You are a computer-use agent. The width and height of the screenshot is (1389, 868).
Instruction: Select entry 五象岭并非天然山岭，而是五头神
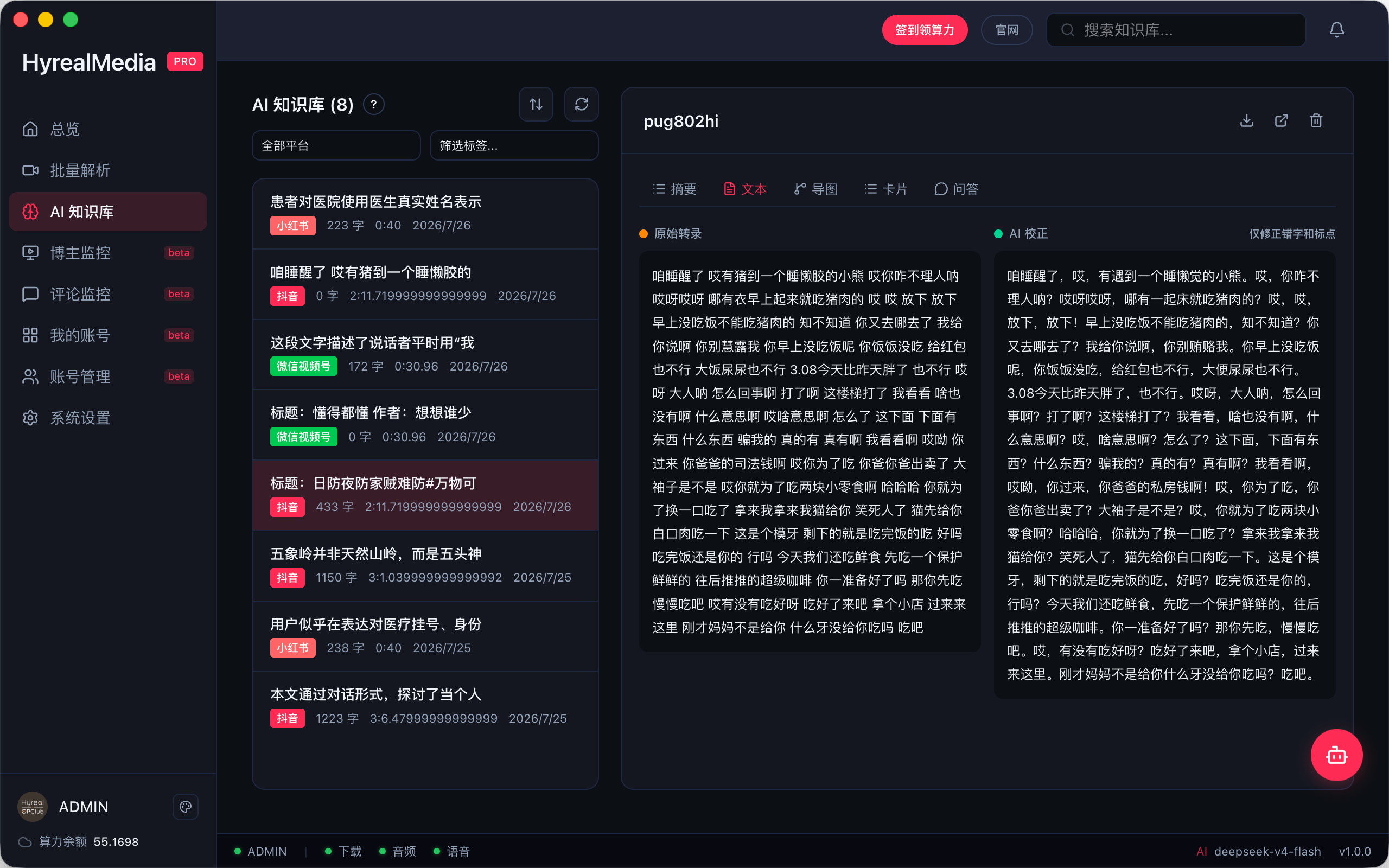[425, 566]
